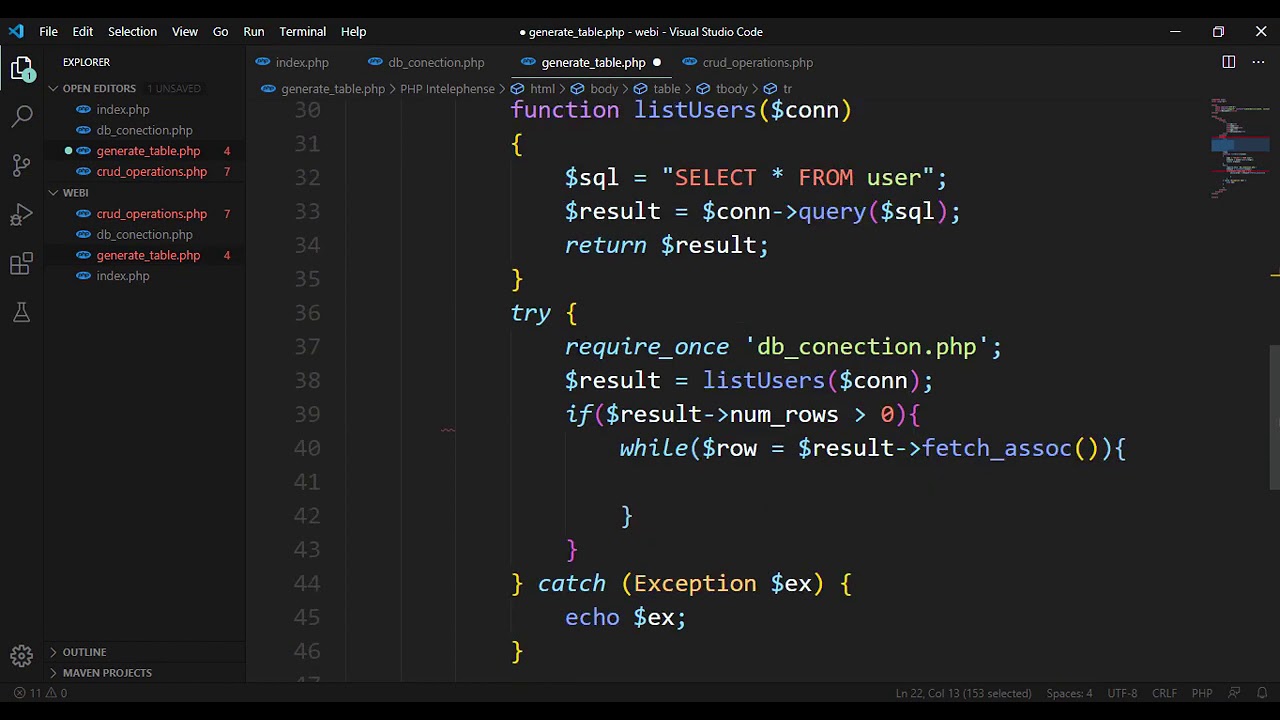
Task: Open the Explorer view in activity bar
Action: tap(22, 68)
